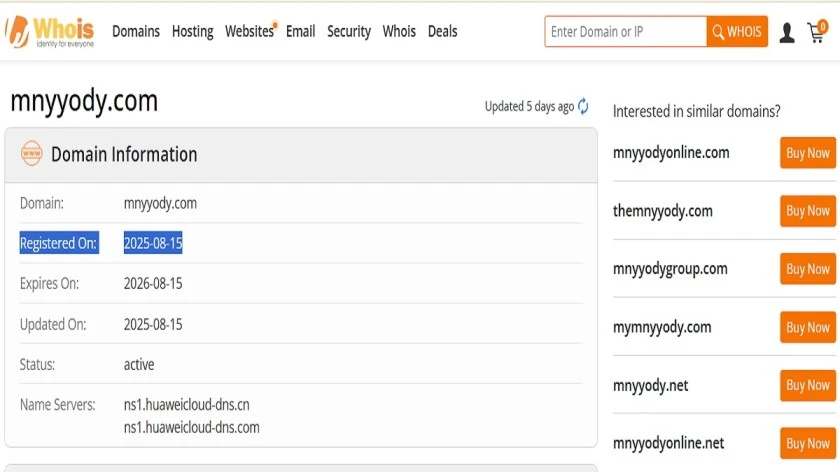Click the mnyyody.com page title
Viewport: 840px width, 472px height.
tap(84, 102)
